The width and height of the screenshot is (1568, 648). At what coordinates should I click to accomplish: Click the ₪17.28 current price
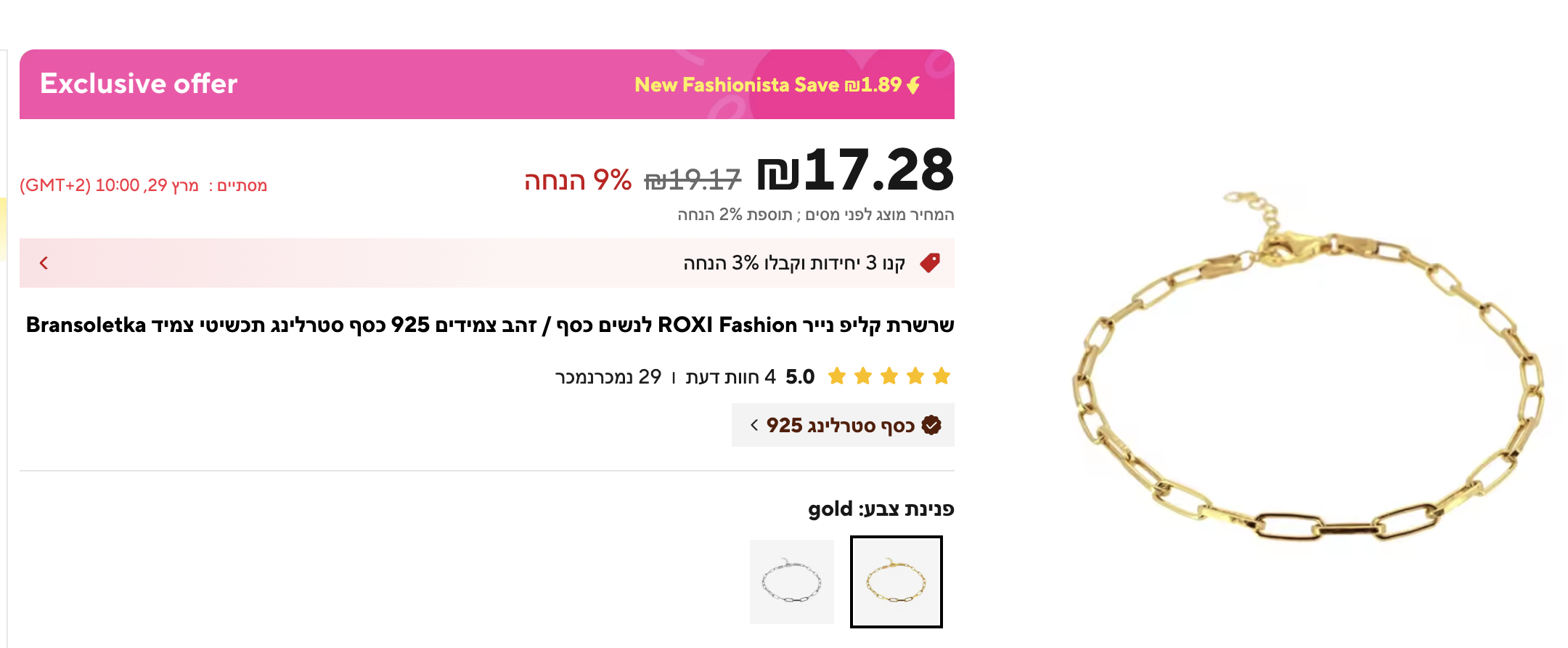pos(855,171)
